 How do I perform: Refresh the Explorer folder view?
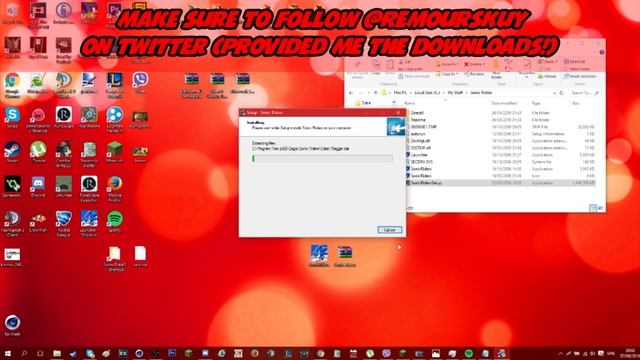click(x=561, y=93)
